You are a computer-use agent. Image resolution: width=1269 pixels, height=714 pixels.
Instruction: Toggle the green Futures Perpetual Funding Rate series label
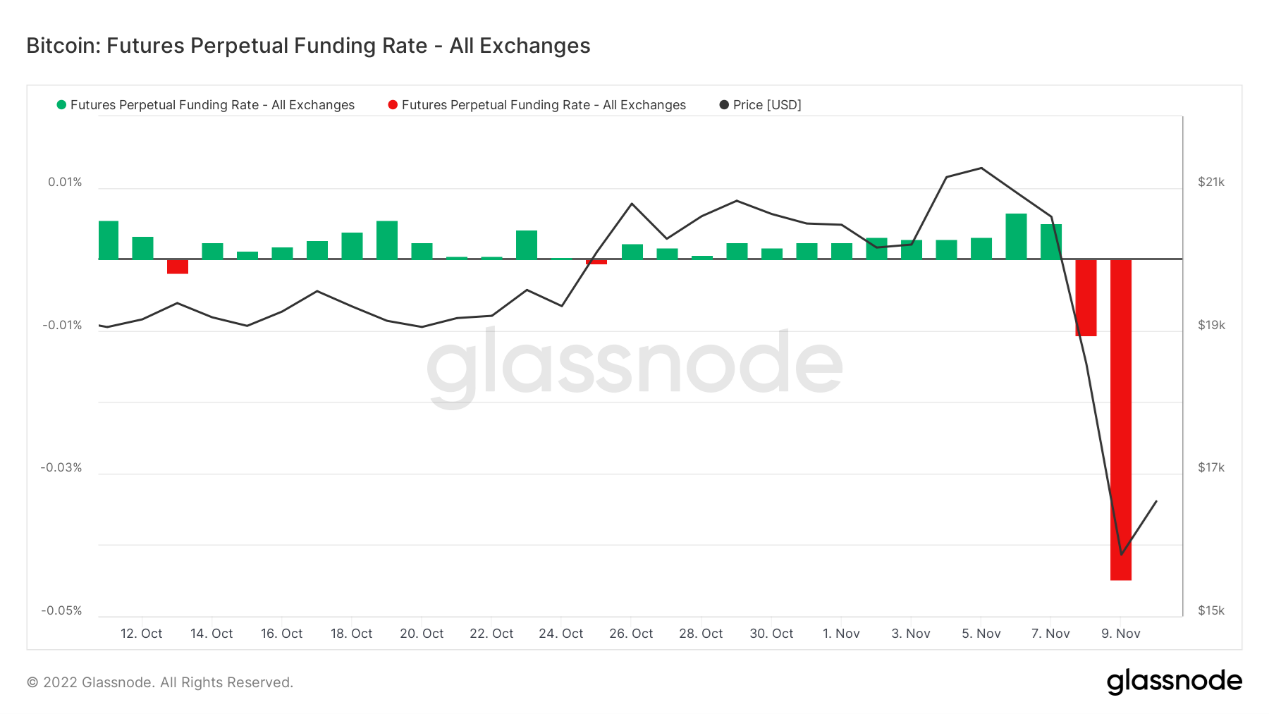[212, 105]
